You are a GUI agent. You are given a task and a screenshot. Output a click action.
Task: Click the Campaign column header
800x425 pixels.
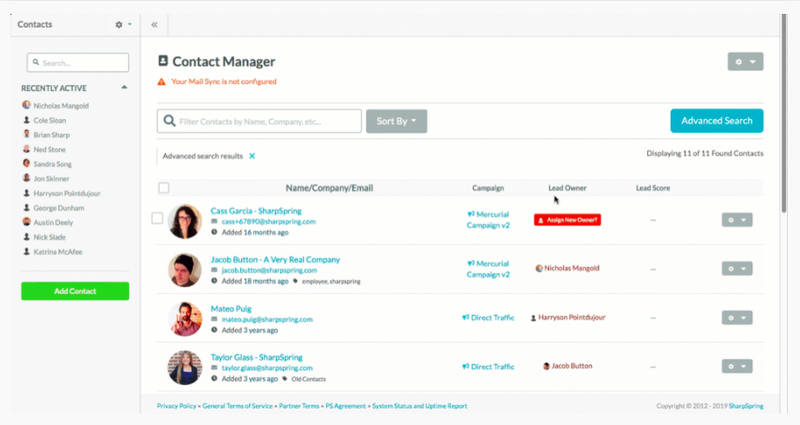pos(488,188)
